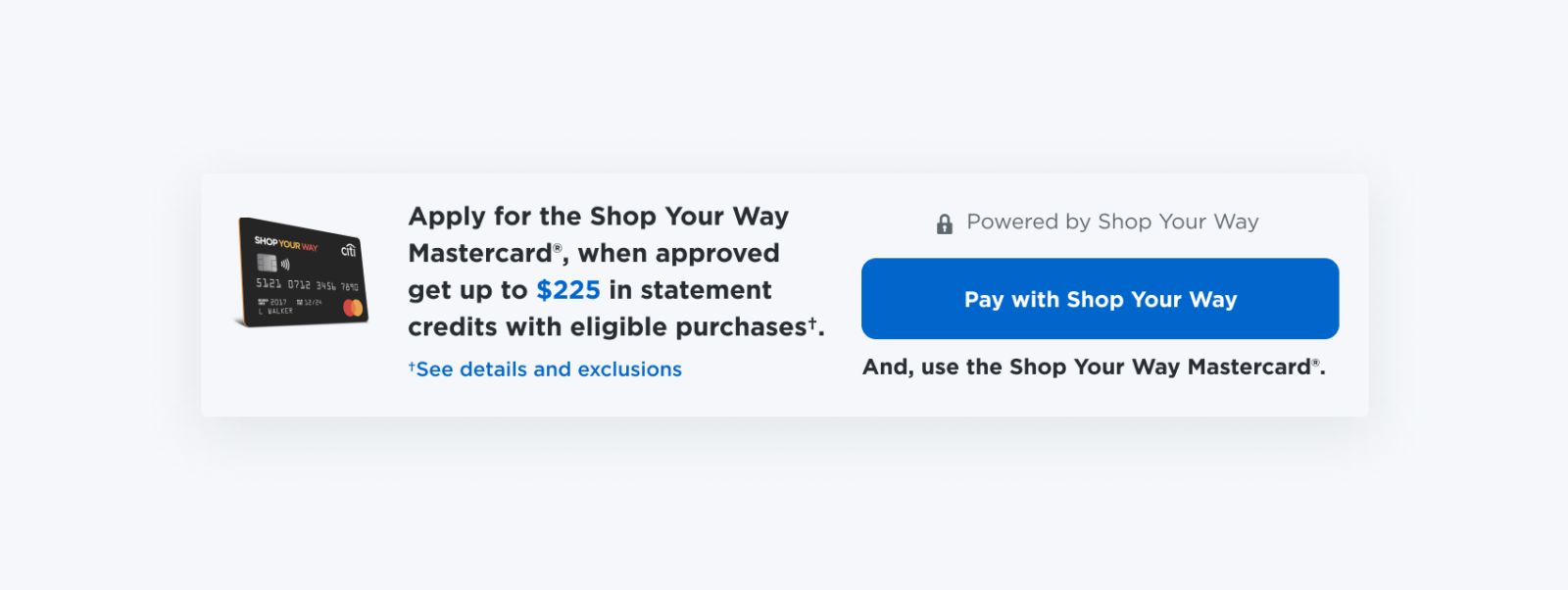
Task: Click the And, use the Shop Your Way Mastercard text
Action: (x=1094, y=368)
